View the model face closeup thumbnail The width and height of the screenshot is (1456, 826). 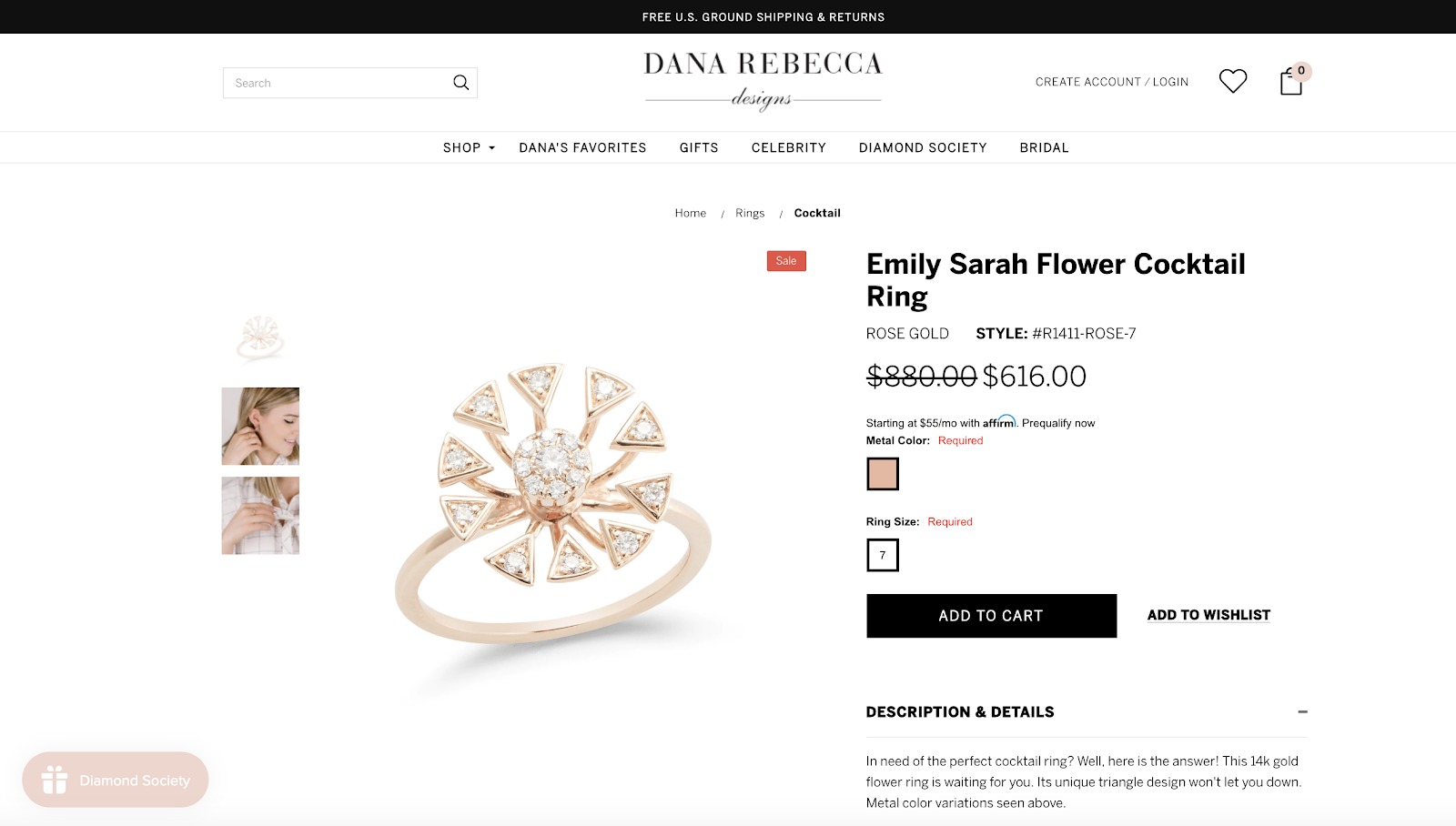tap(260, 427)
